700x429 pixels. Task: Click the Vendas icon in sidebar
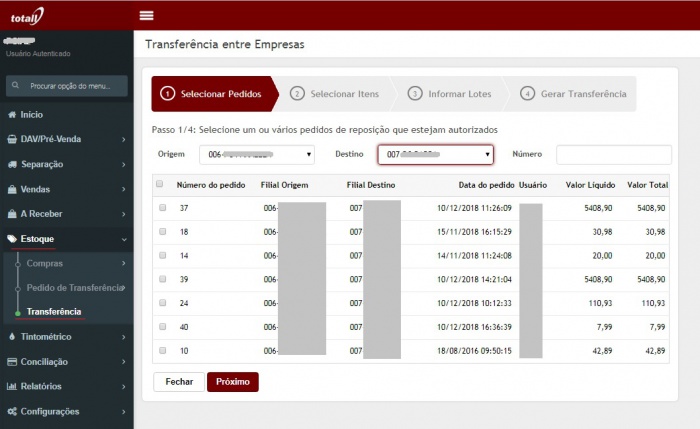(x=12, y=189)
